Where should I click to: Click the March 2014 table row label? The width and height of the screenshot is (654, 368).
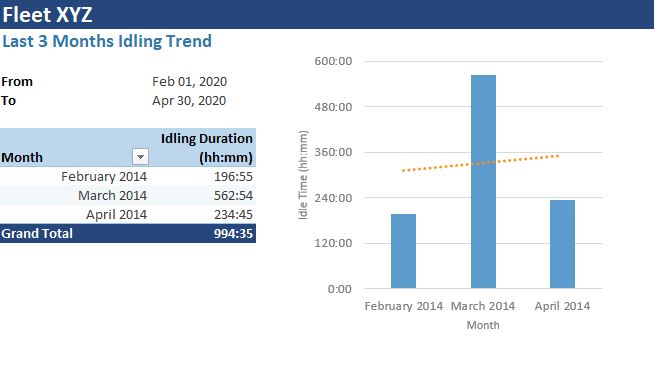(113, 195)
